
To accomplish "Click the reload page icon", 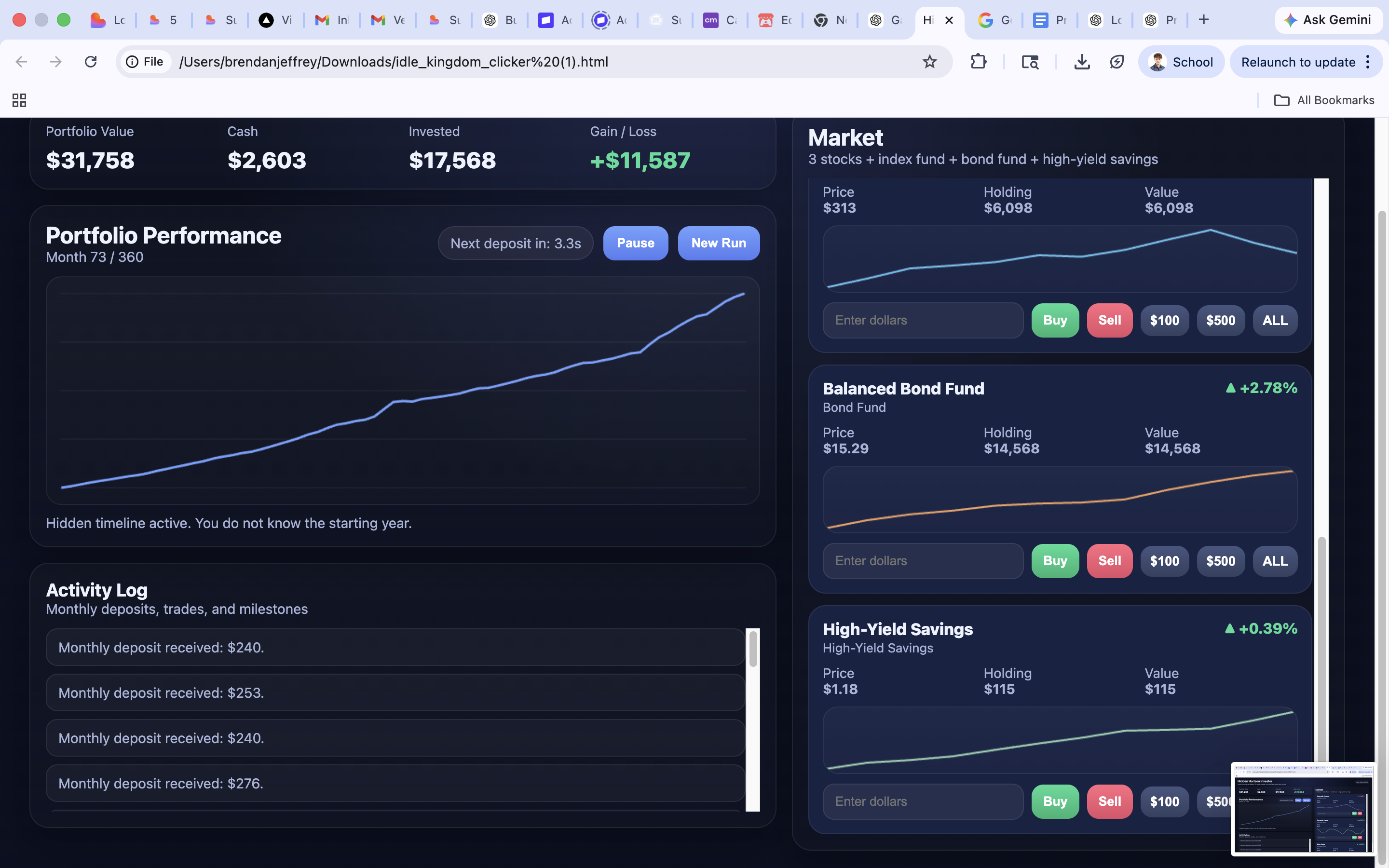I will [x=90, y=61].
